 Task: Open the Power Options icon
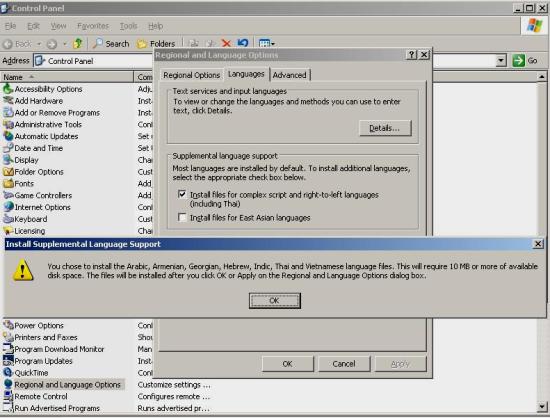coord(8,325)
